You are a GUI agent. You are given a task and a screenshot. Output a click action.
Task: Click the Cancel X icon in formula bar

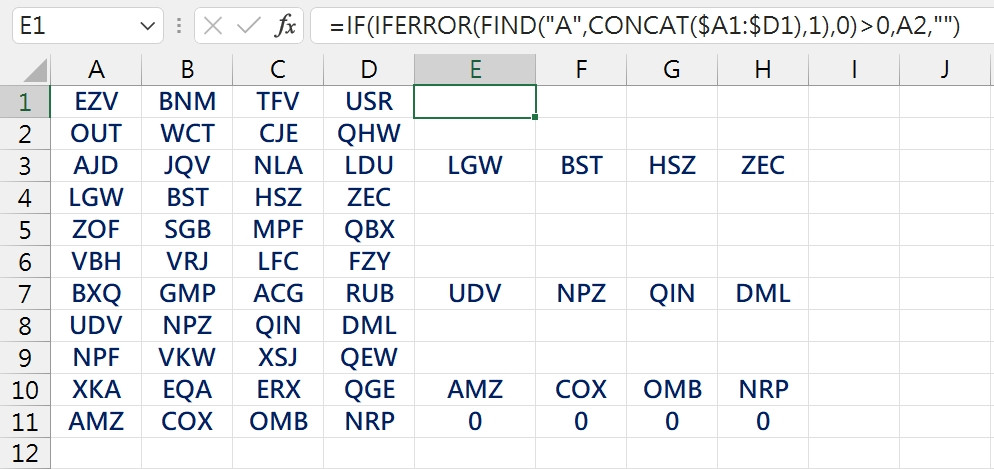click(x=213, y=26)
